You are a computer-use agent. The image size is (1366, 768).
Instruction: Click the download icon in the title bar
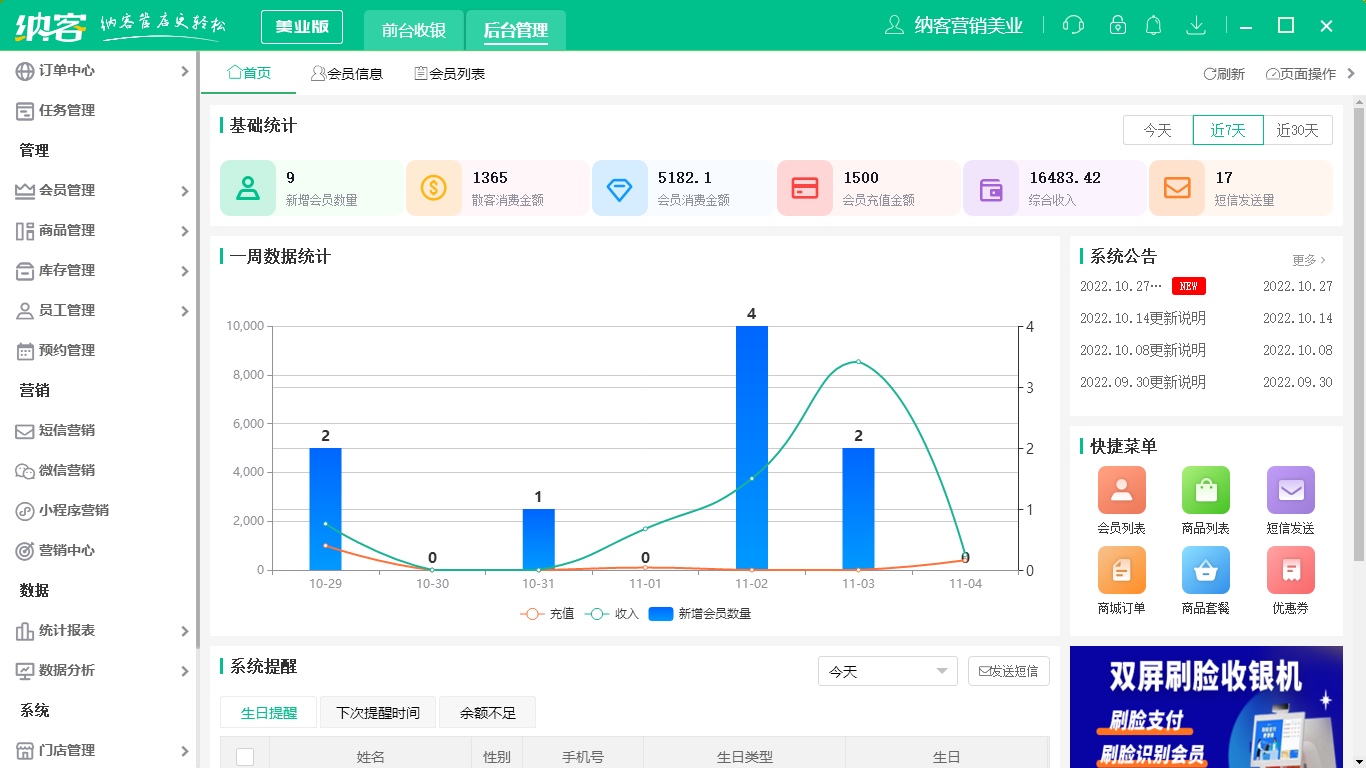[1196, 25]
